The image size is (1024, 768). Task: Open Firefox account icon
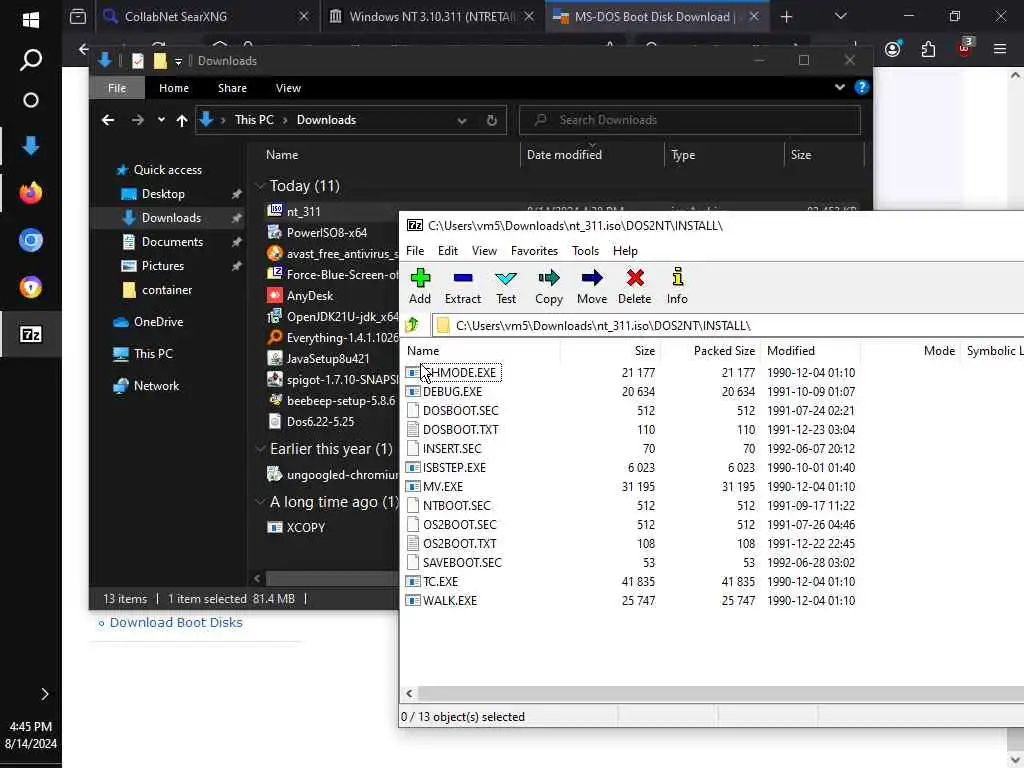(x=893, y=50)
